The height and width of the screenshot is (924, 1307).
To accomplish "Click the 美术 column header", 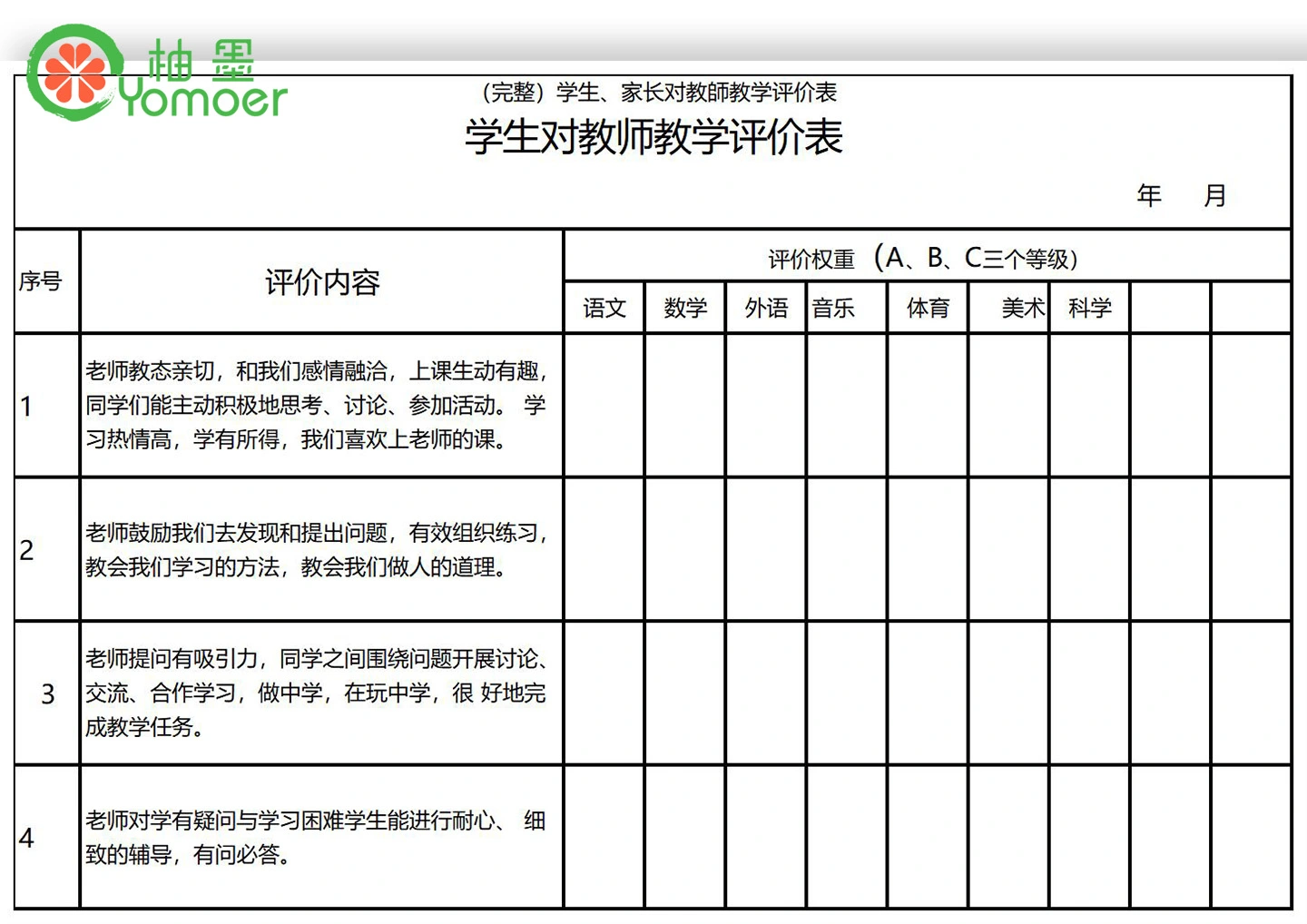I will (x=1021, y=309).
